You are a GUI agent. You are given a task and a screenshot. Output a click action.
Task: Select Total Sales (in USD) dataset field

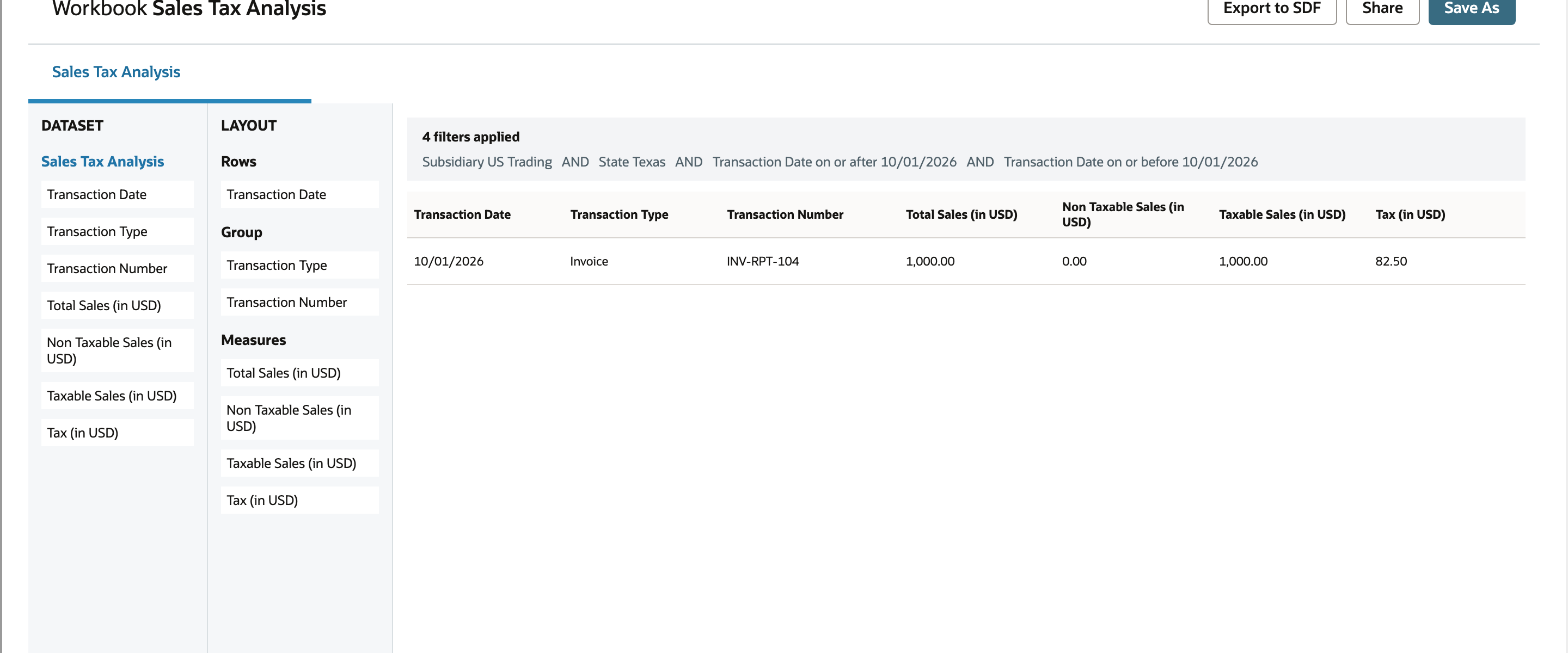(x=118, y=305)
